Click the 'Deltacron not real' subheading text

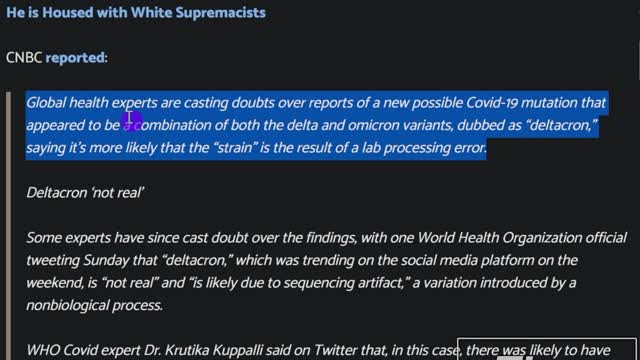(85, 193)
